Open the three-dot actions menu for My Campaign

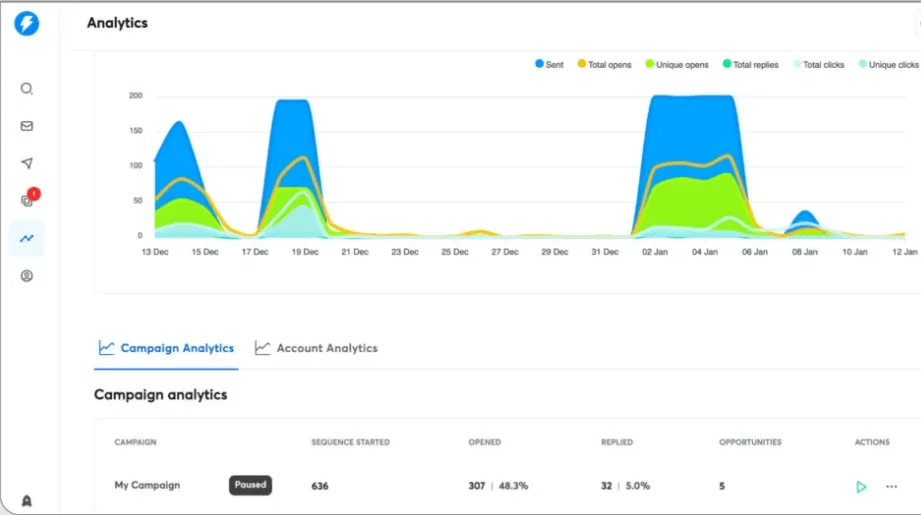[x=891, y=487]
